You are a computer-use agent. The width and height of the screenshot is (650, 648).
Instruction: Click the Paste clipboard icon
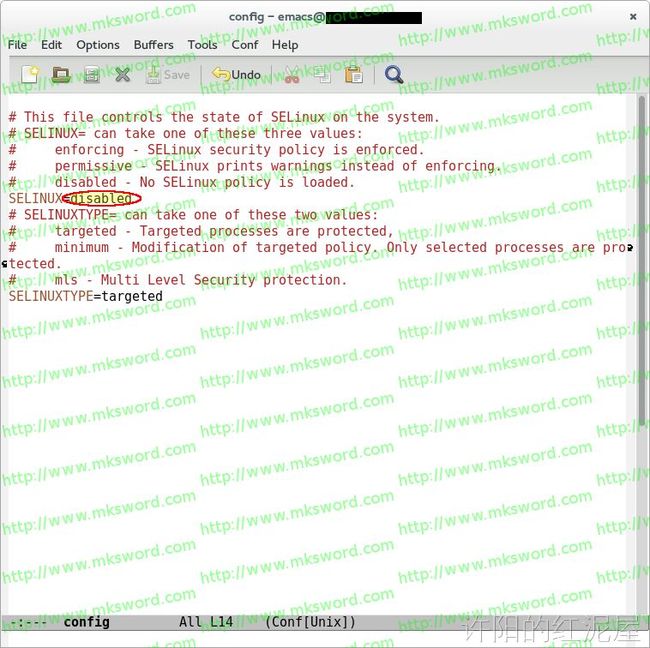(354, 75)
